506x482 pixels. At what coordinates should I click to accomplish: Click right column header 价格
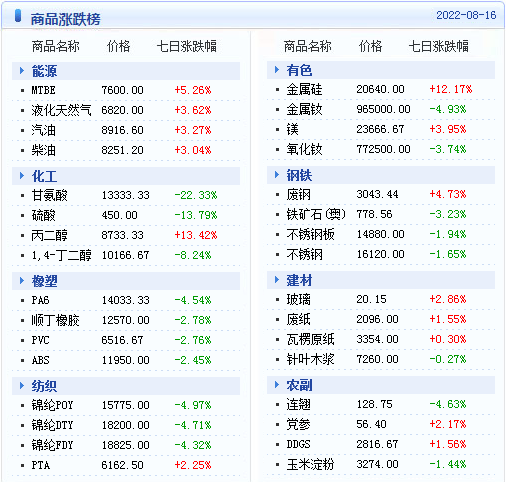[370, 46]
